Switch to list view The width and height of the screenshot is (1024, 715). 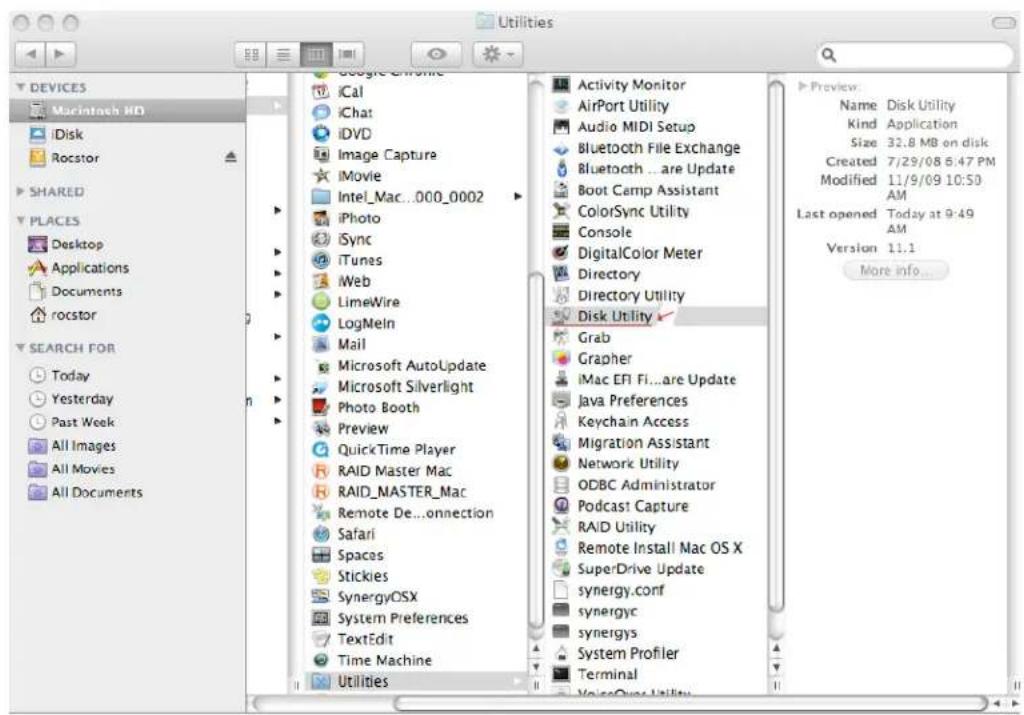283,55
